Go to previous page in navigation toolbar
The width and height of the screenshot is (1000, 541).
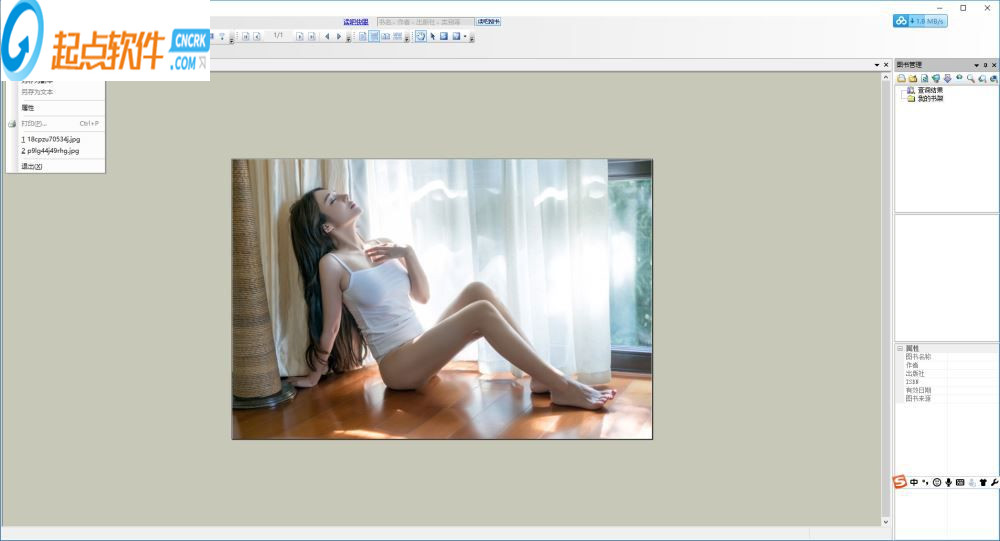[257, 36]
